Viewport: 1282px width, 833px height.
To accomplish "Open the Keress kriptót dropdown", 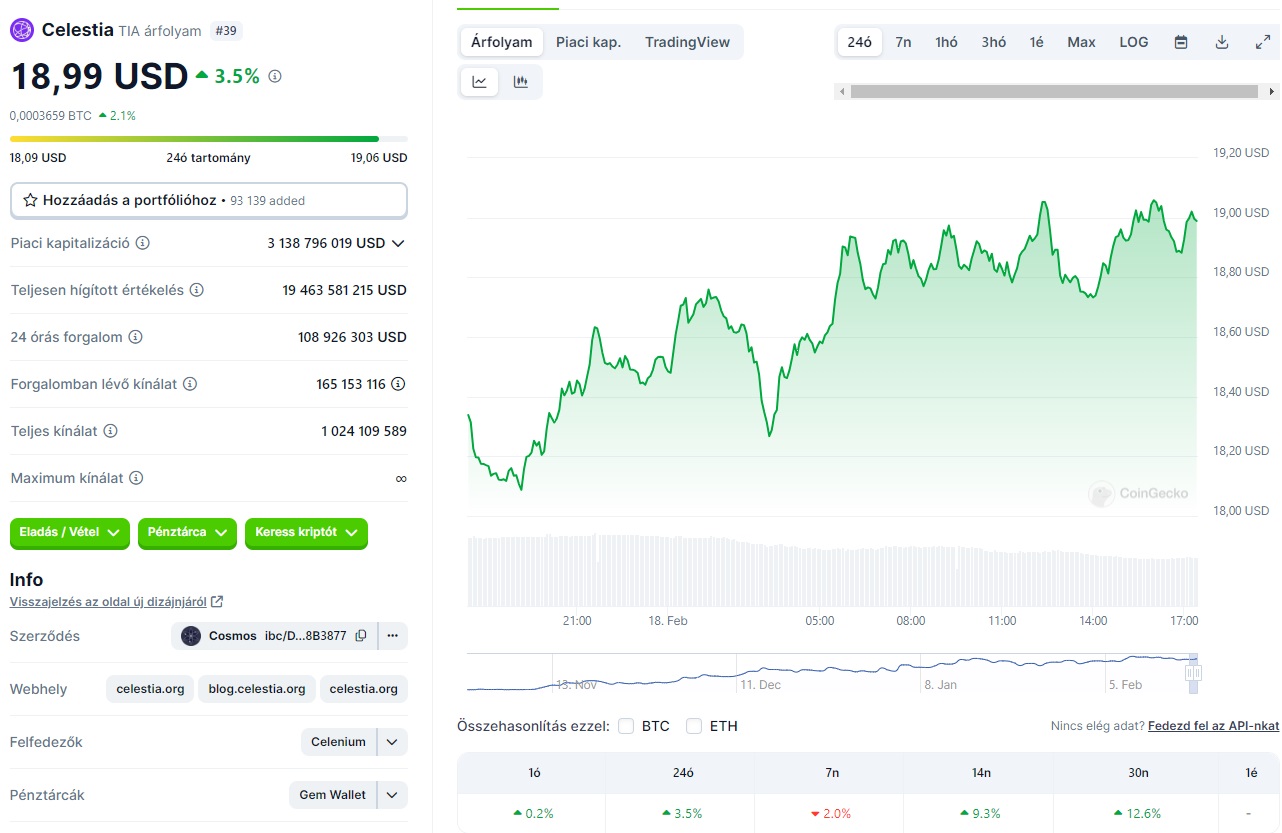I will click(306, 533).
